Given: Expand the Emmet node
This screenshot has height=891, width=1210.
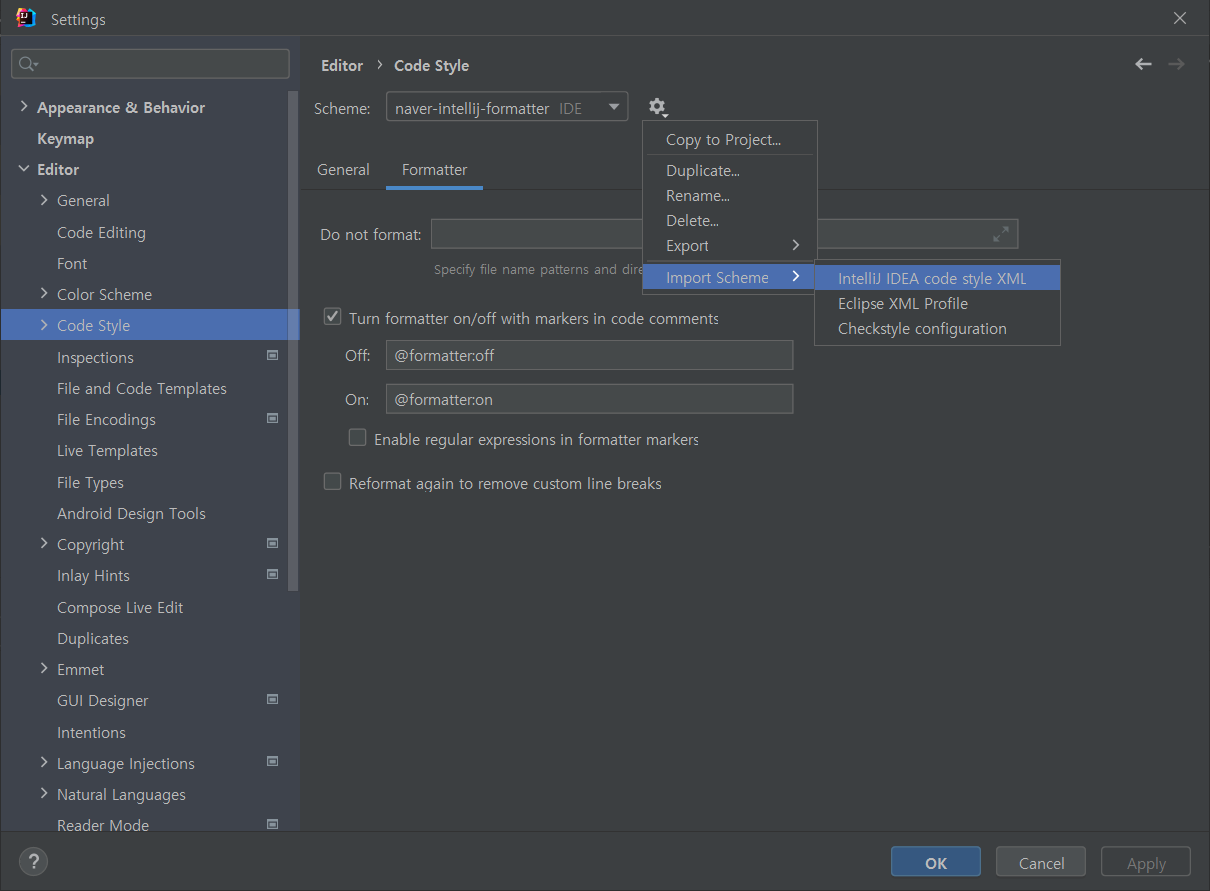Looking at the screenshot, I should 44,668.
